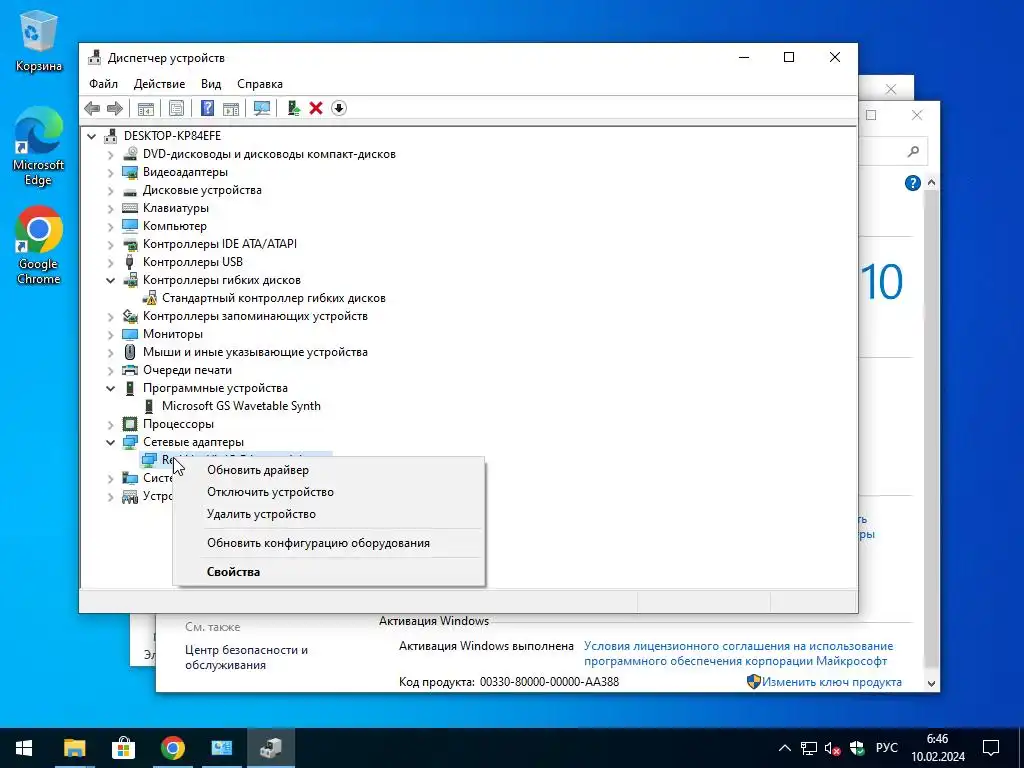Collapse Программные устройства node
The image size is (1024, 768).
coord(110,389)
